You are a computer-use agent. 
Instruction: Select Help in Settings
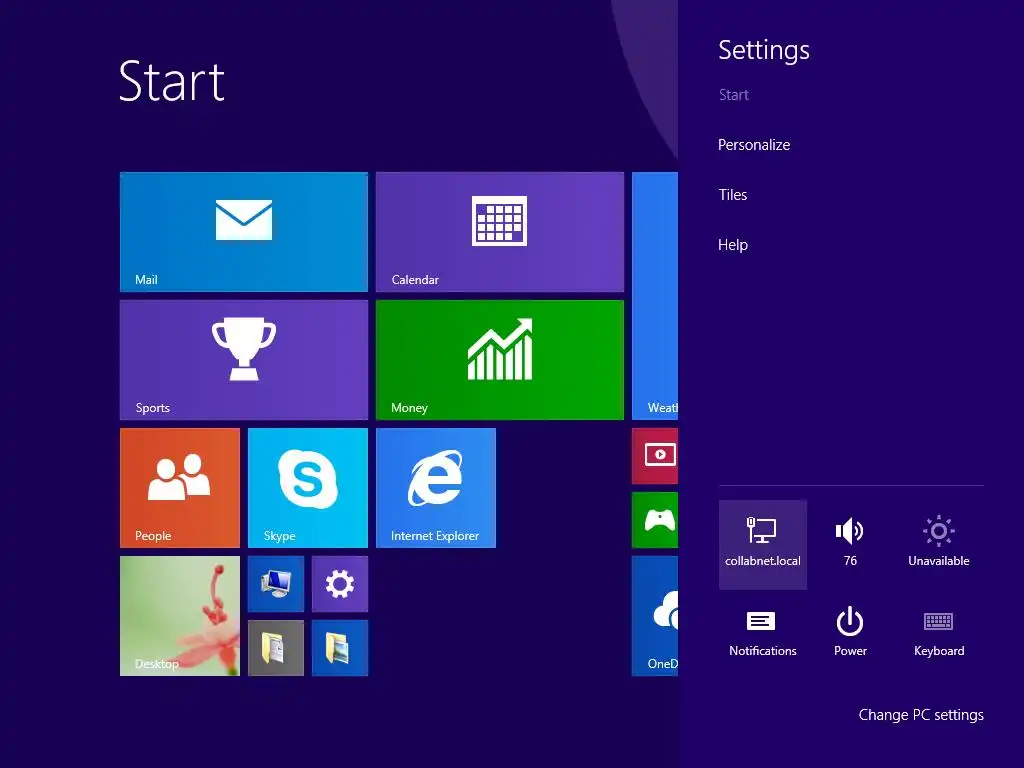tap(733, 245)
